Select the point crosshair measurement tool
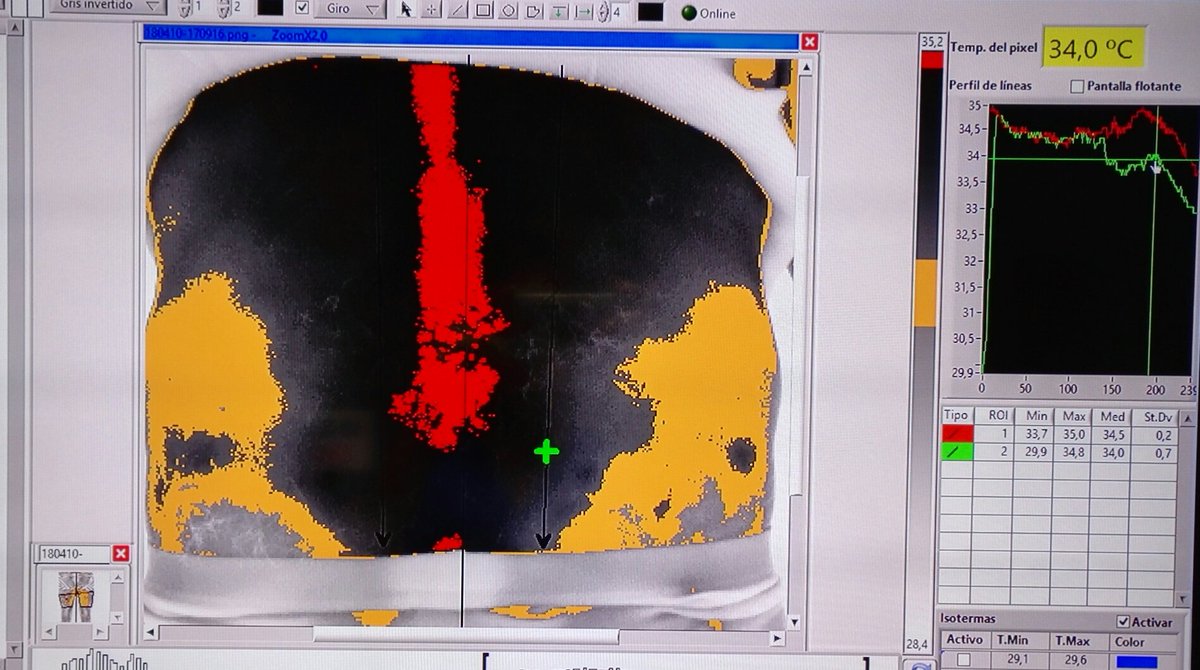 click(x=432, y=10)
